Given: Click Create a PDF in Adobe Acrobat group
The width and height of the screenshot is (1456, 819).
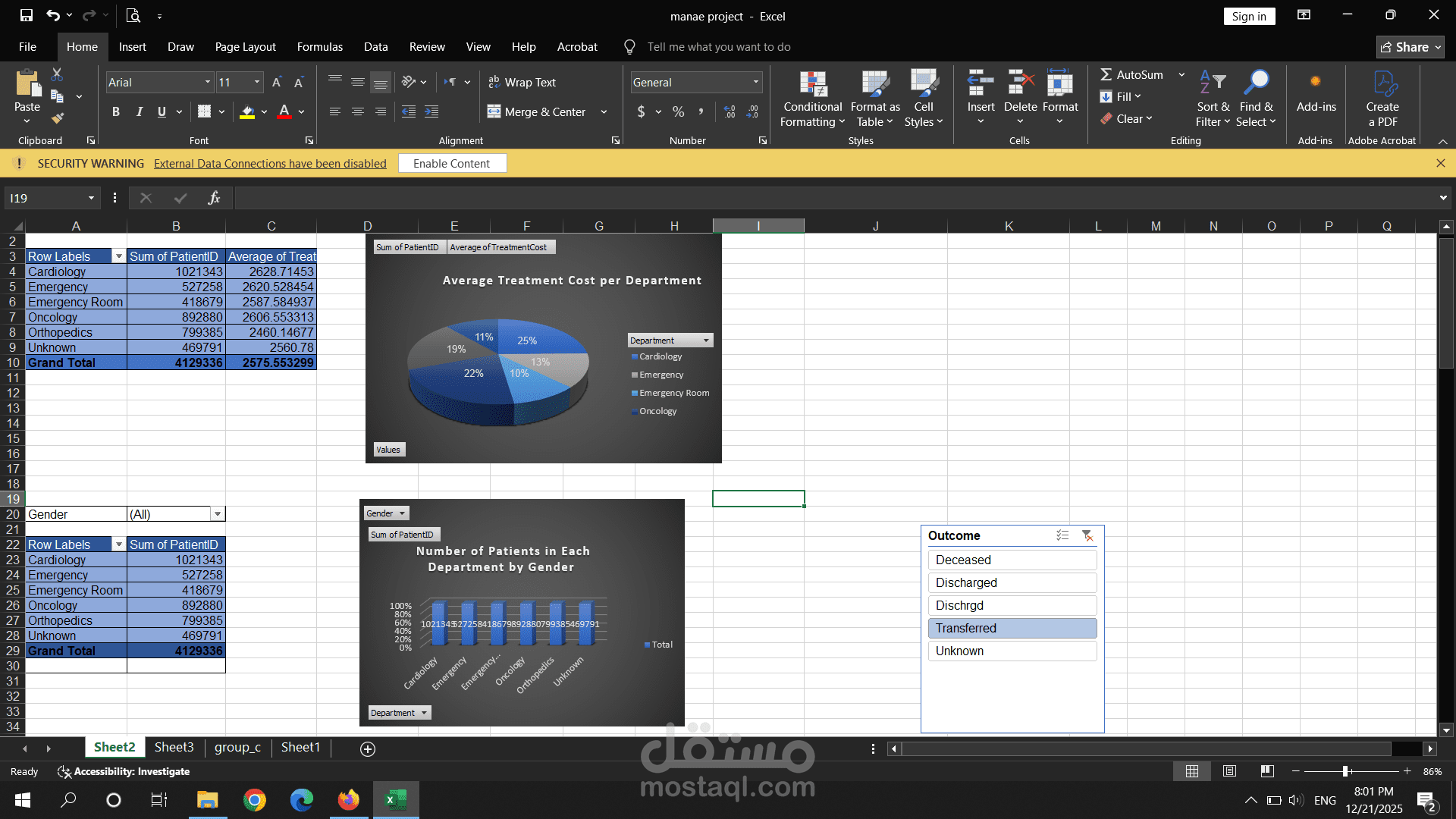Looking at the screenshot, I should click(1382, 99).
